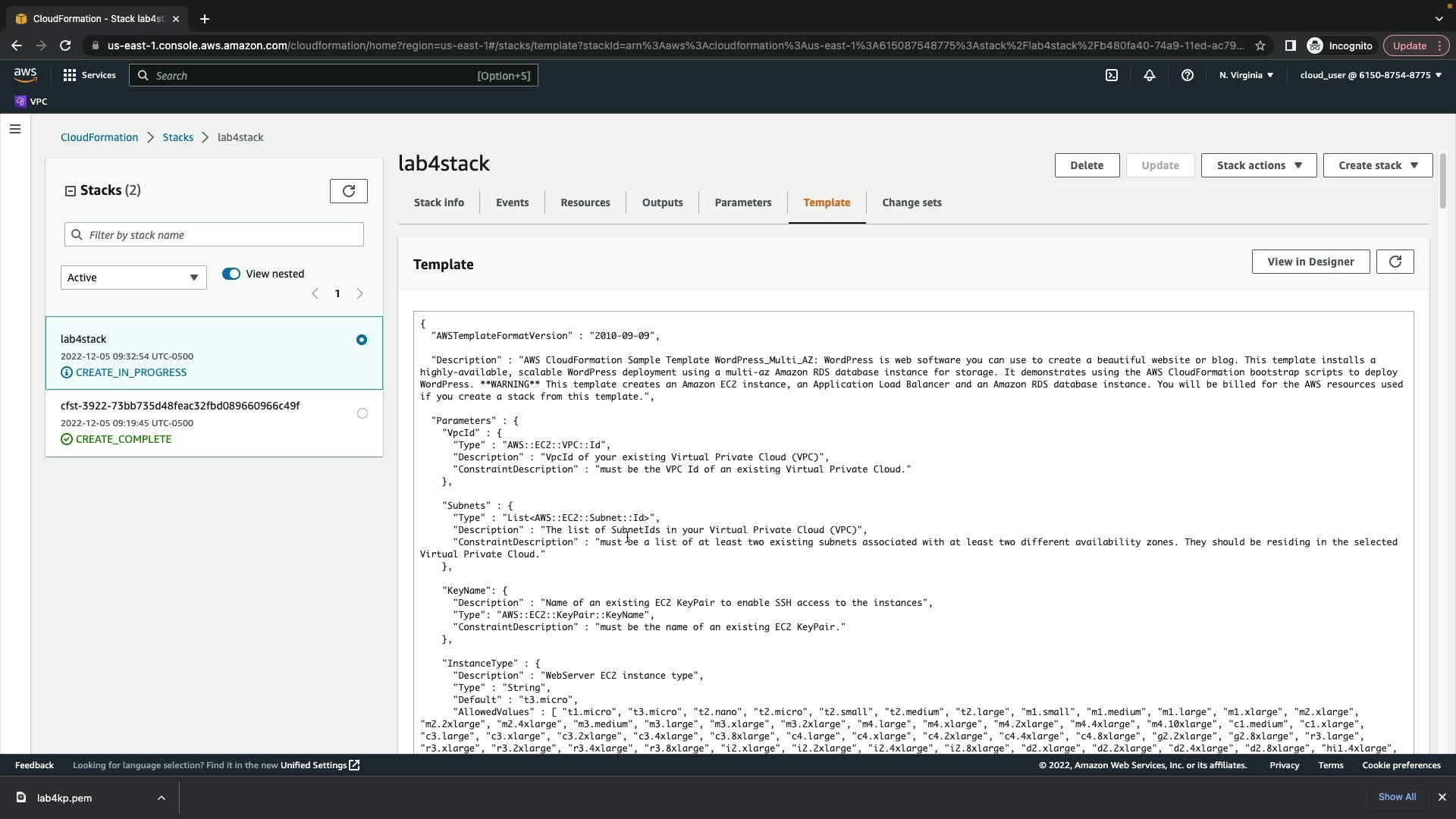Click the Filter by stack name field
Screen dimensions: 1456x819
pos(224,235)
